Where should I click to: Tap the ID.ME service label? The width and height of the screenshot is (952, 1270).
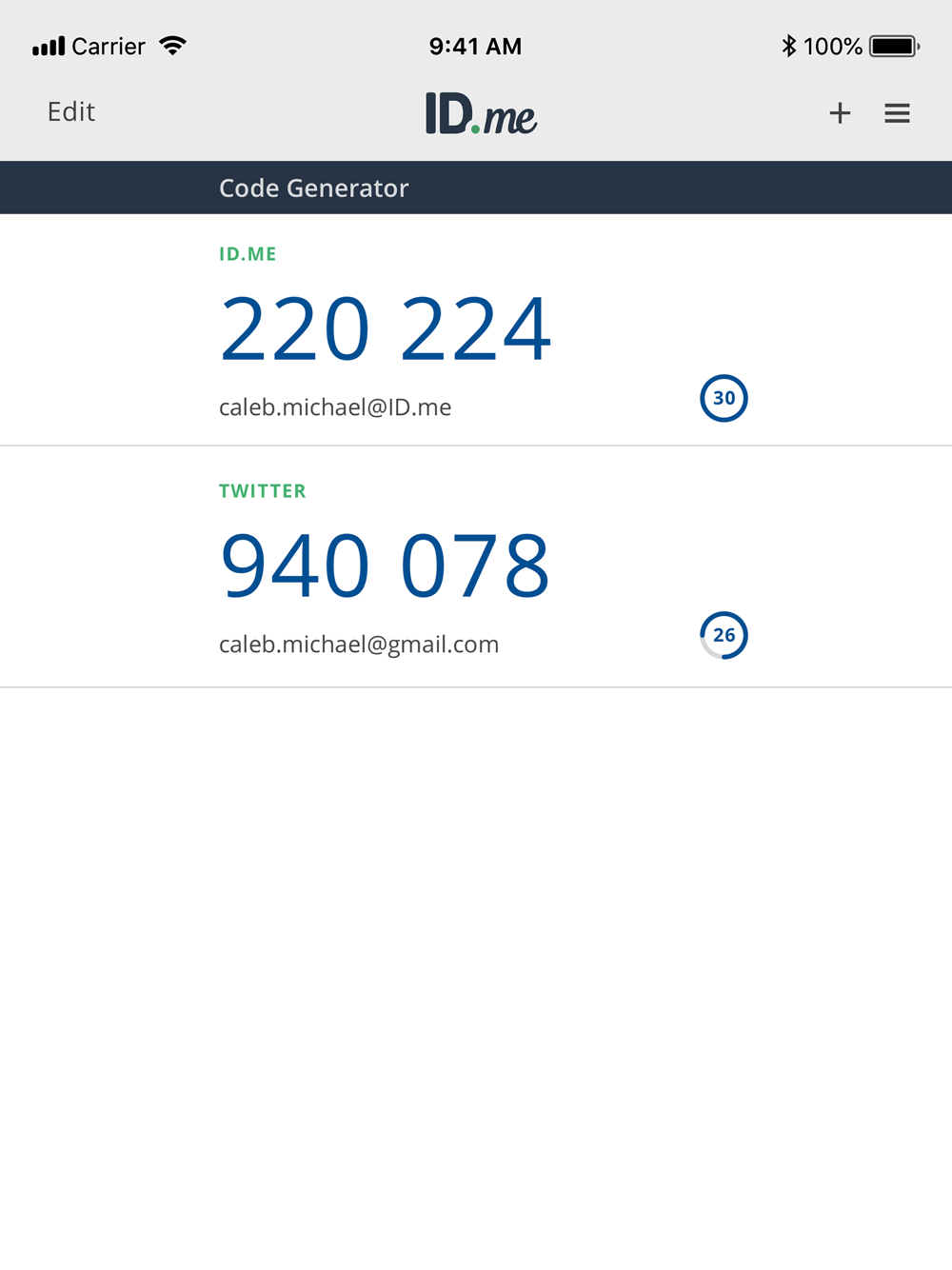click(x=248, y=254)
